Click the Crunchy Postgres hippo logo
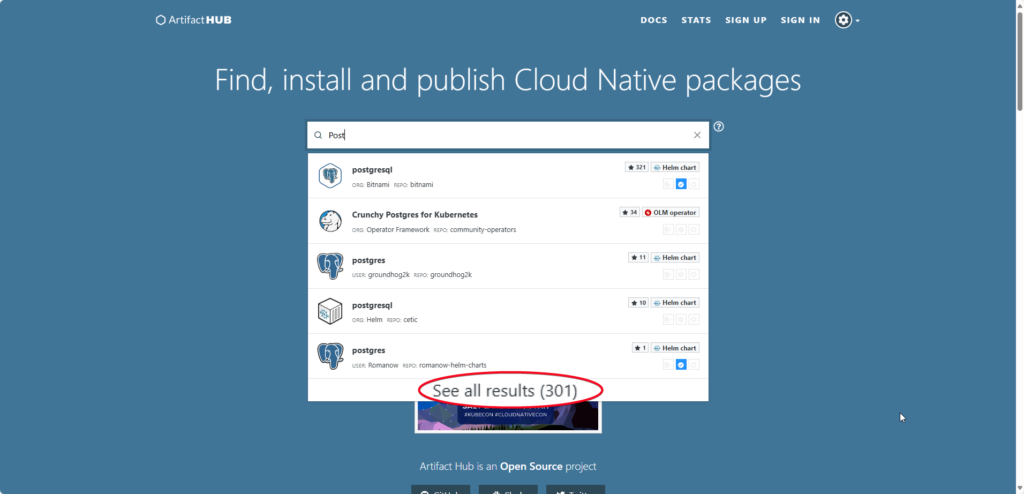The width and height of the screenshot is (1024, 494). coord(330,221)
